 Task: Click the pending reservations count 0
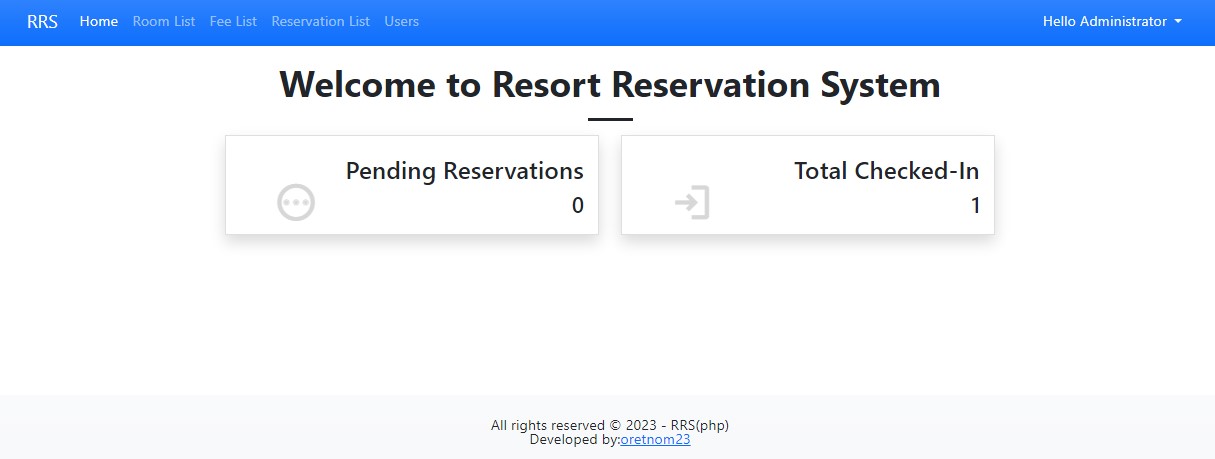pyautogui.click(x=578, y=206)
